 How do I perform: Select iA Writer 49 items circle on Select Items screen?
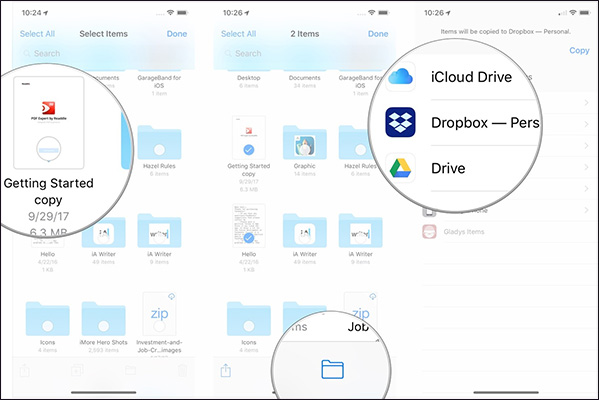103,238
